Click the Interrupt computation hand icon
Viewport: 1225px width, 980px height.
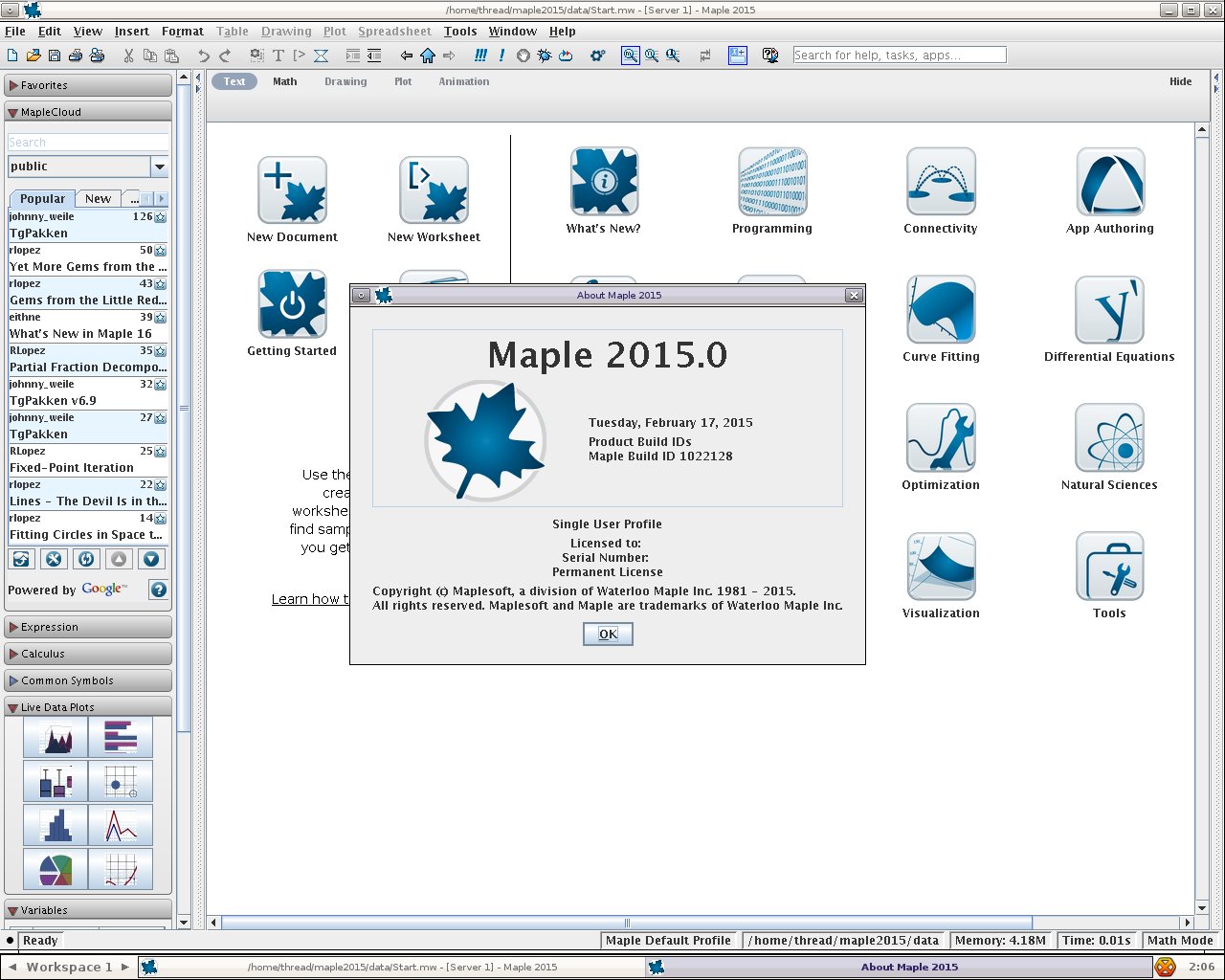pos(523,56)
